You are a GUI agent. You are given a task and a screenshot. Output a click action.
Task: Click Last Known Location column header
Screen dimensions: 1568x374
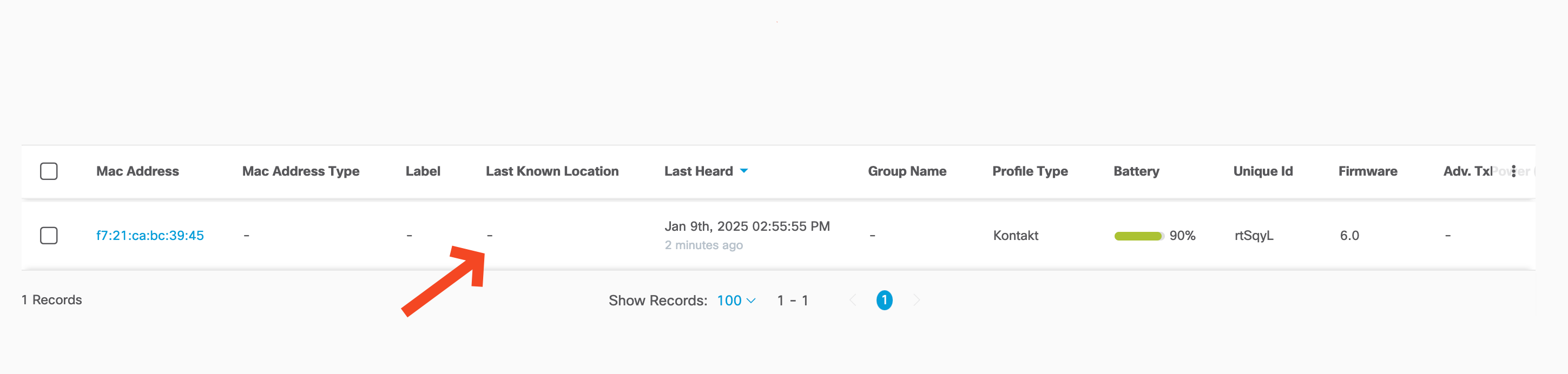[x=552, y=171]
